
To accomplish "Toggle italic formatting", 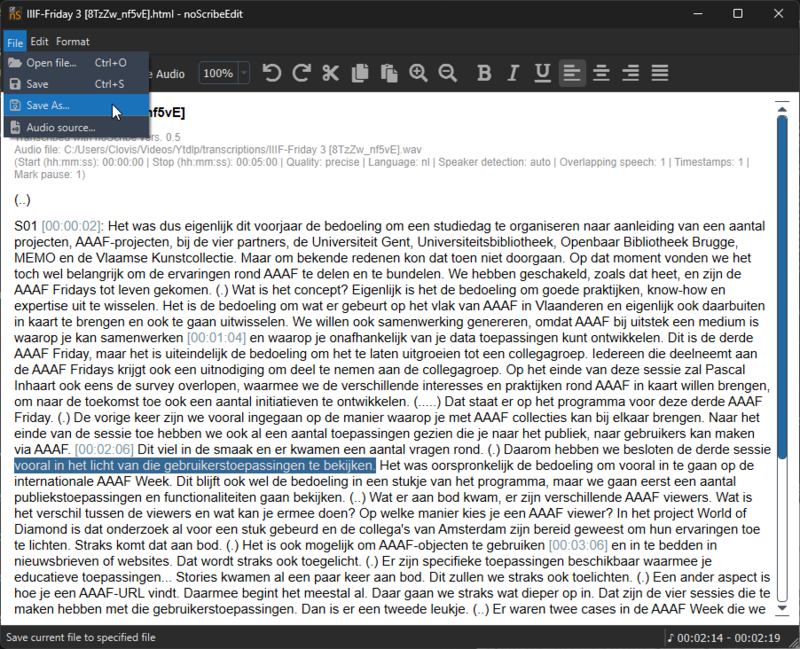I will [x=511, y=72].
